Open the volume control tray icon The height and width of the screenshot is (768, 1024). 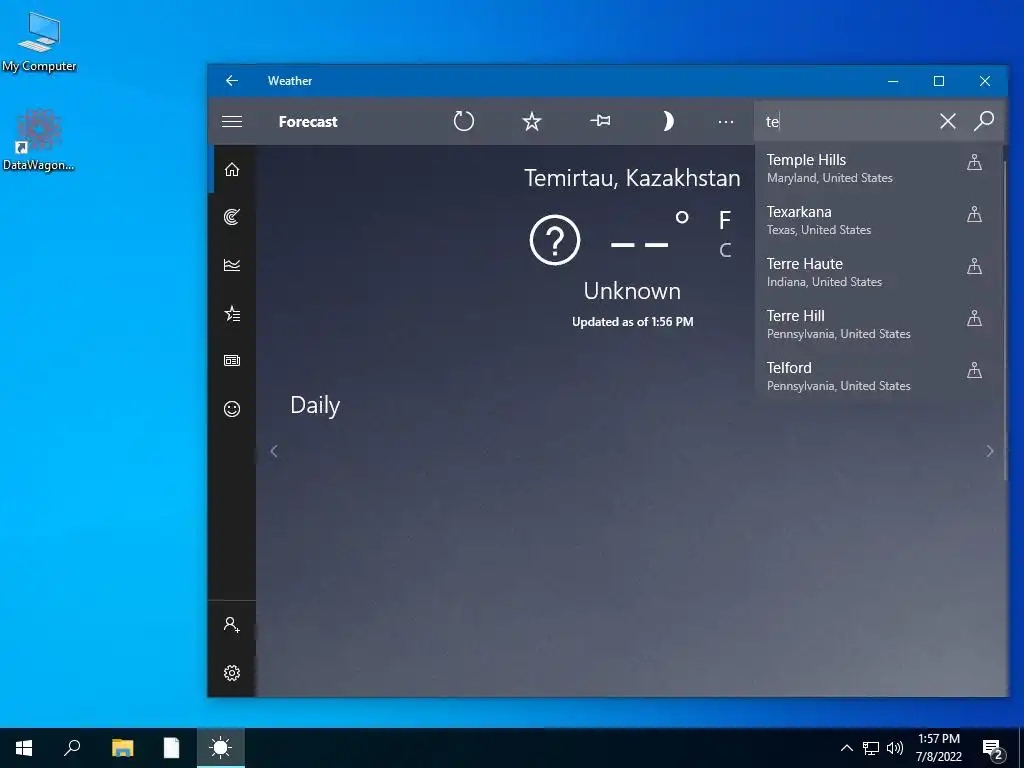tap(895, 748)
